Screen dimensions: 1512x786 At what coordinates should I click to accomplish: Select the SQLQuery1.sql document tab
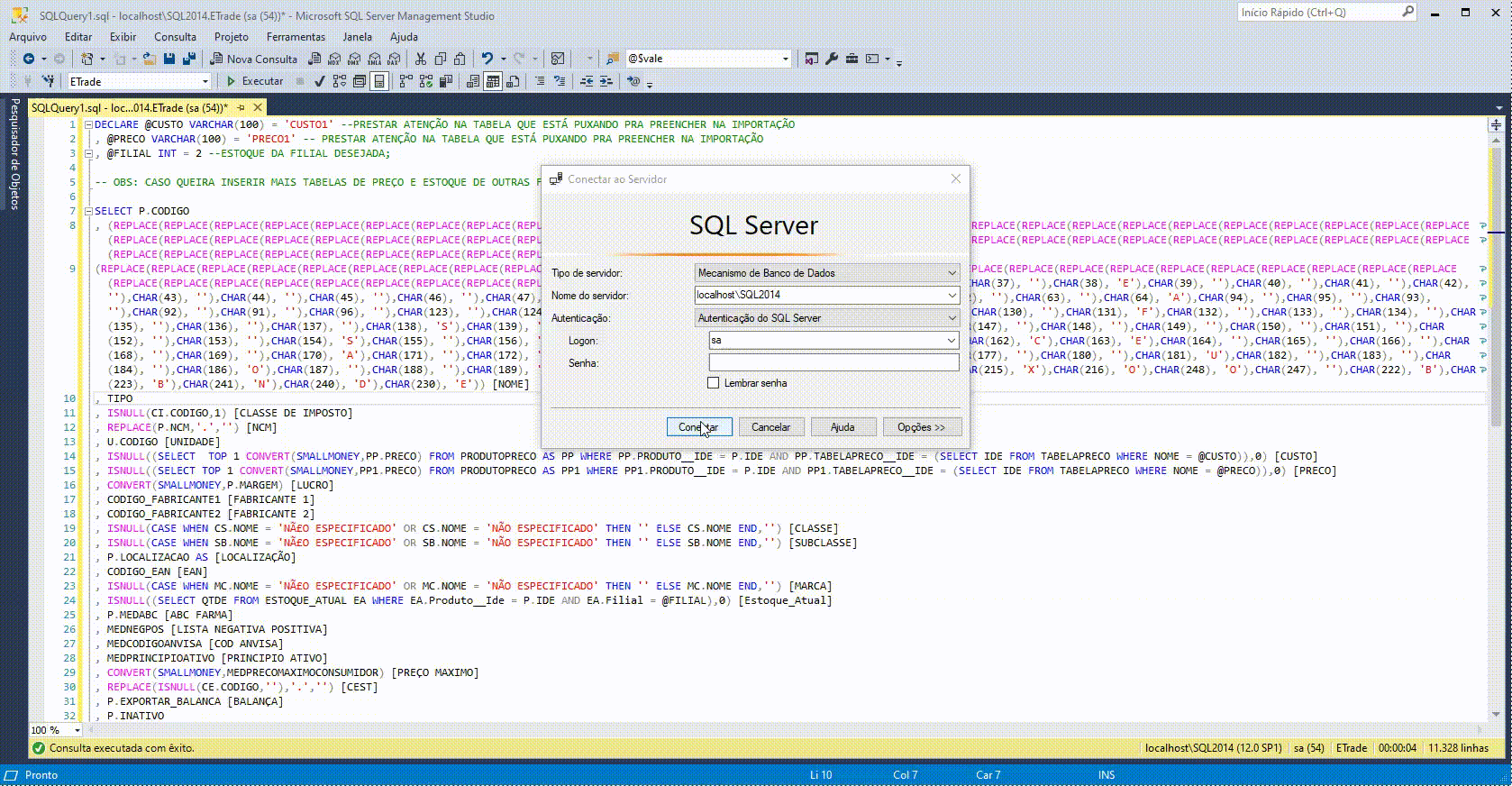click(x=130, y=107)
